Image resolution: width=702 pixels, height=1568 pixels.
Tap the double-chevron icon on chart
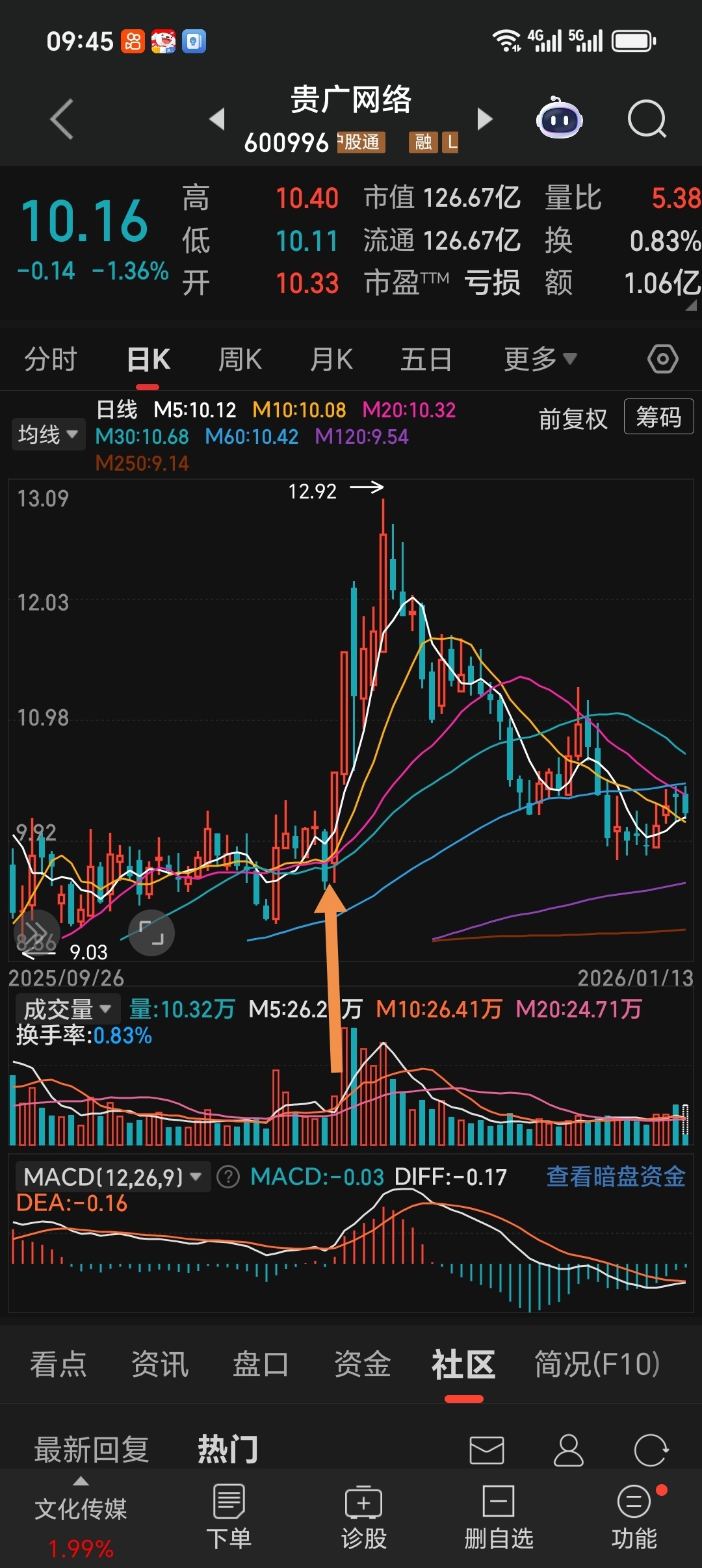(x=36, y=932)
